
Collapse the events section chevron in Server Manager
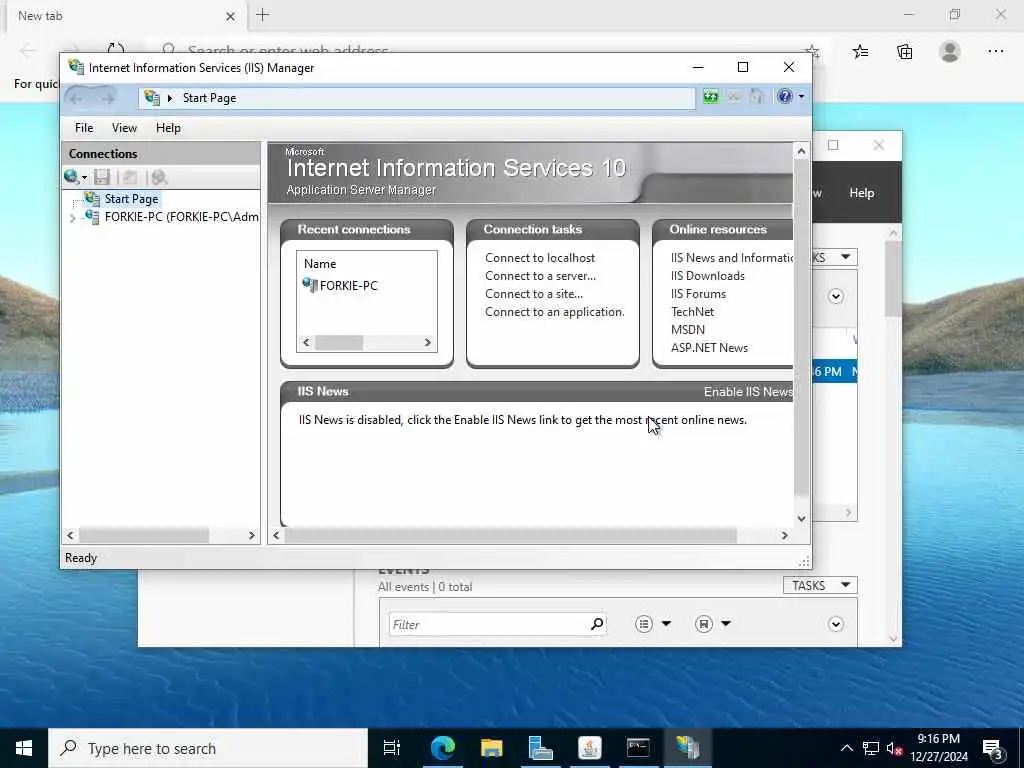click(835, 624)
